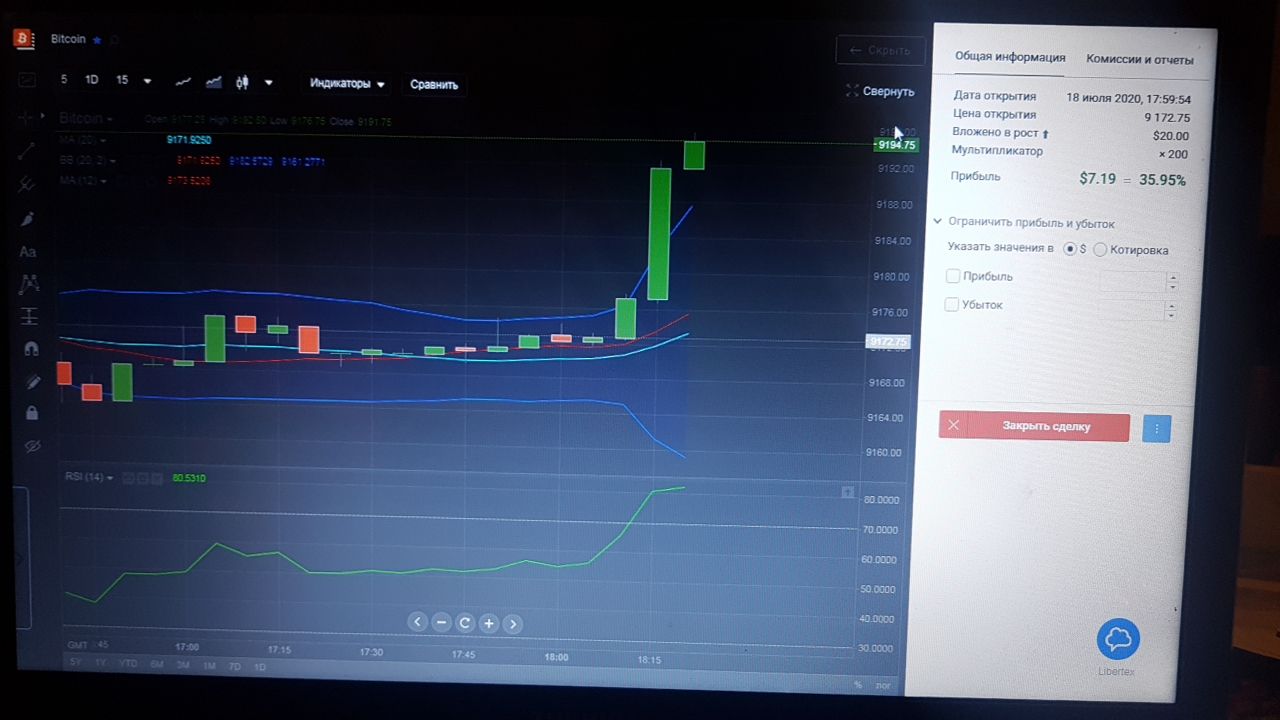Viewport: 1280px width, 720px height.
Task: Select the $ radio button
Action: (1070, 249)
